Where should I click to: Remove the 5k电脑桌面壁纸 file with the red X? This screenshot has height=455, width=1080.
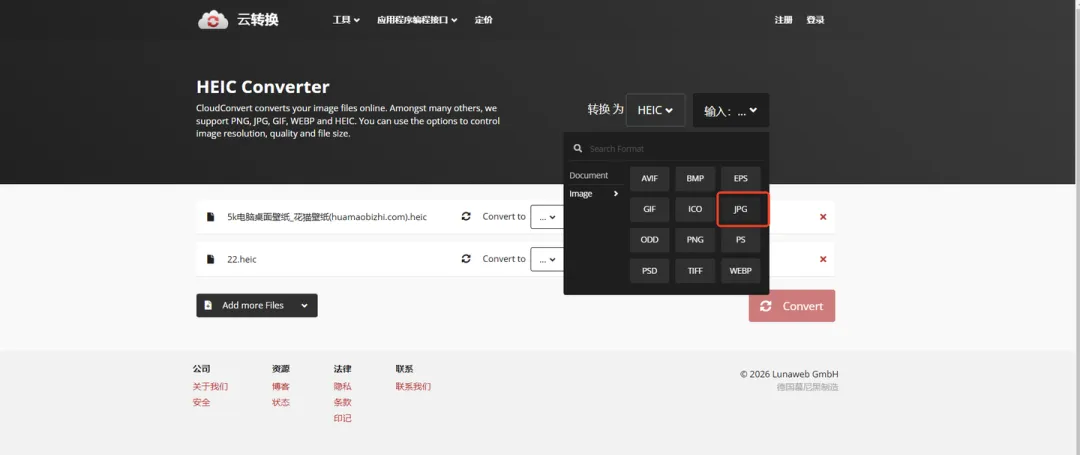coord(823,217)
